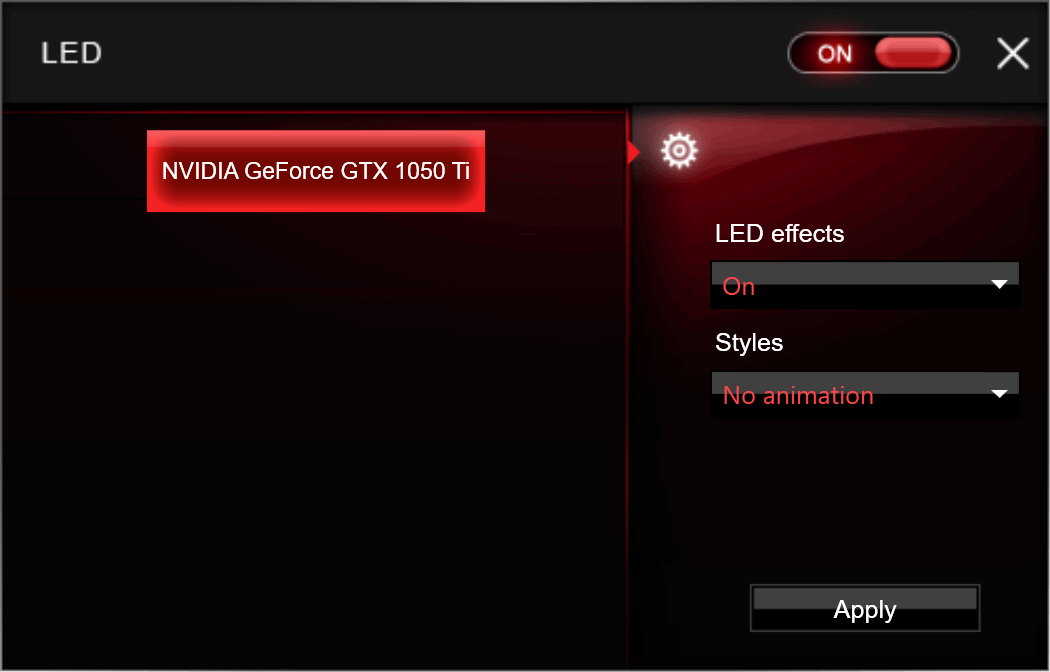The width and height of the screenshot is (1050, 672).
Task: Click the red arrow marker beside the gear
Action: click(x=633, y=153)
